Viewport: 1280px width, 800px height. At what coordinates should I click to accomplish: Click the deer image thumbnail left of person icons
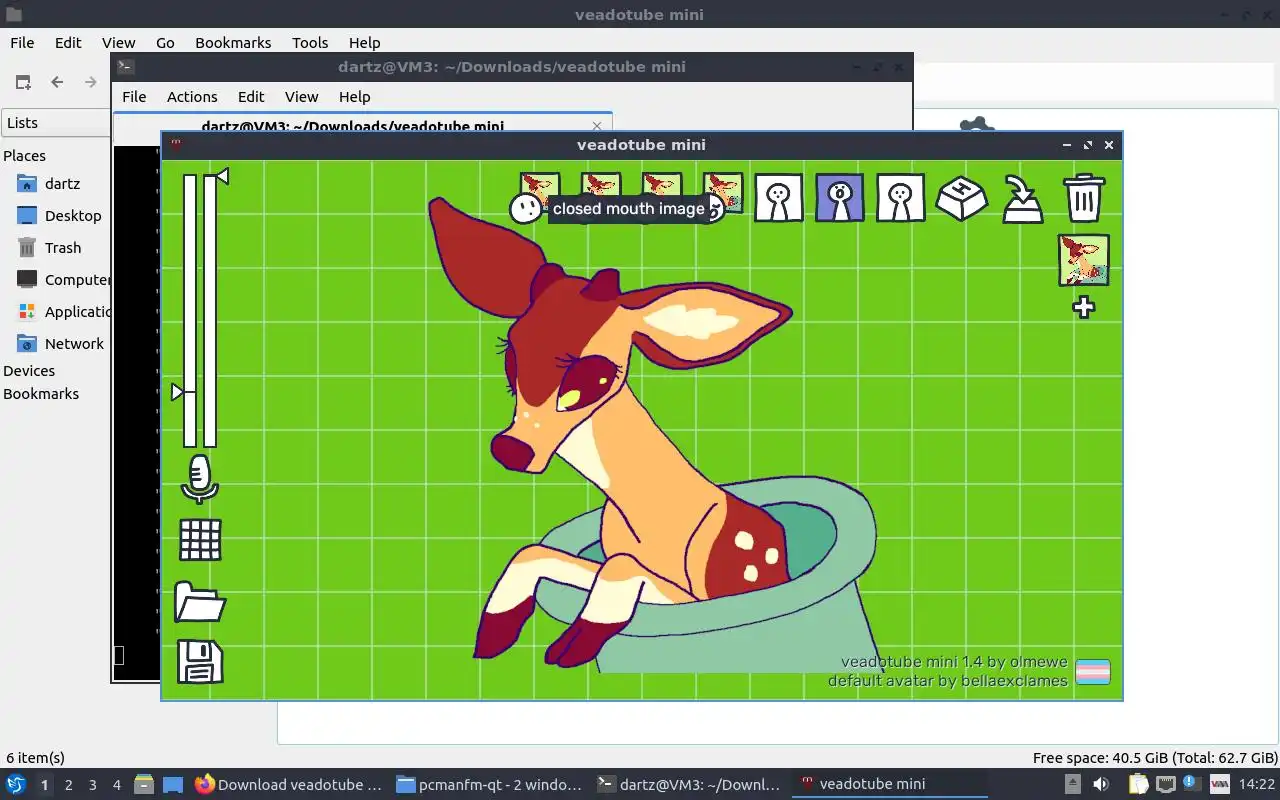(723, 192)
